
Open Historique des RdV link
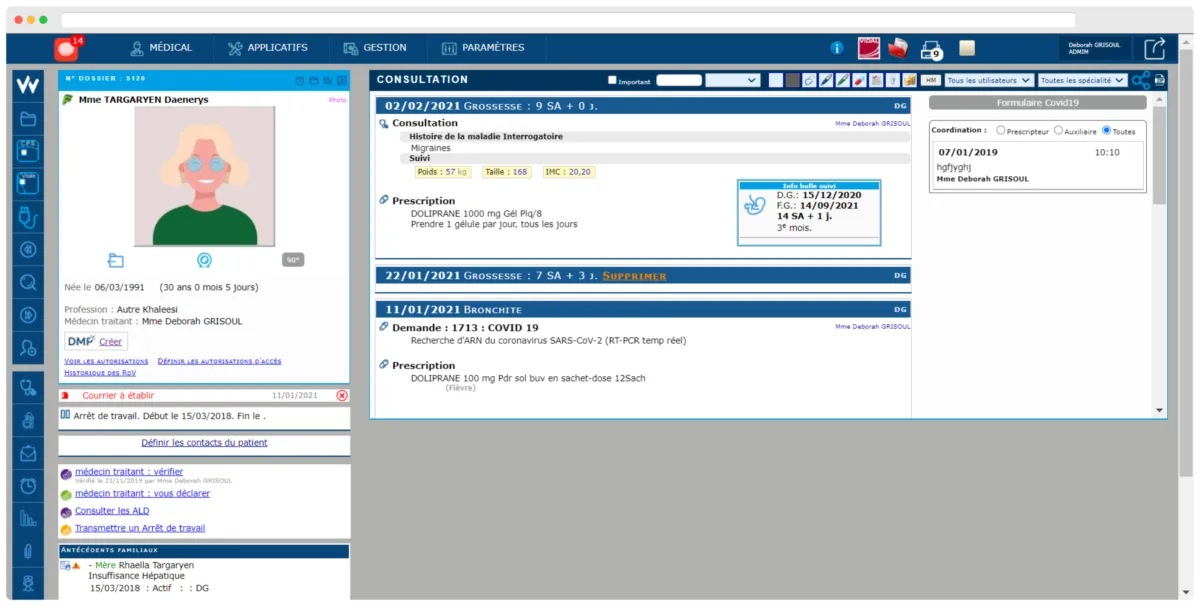point(100,373)
